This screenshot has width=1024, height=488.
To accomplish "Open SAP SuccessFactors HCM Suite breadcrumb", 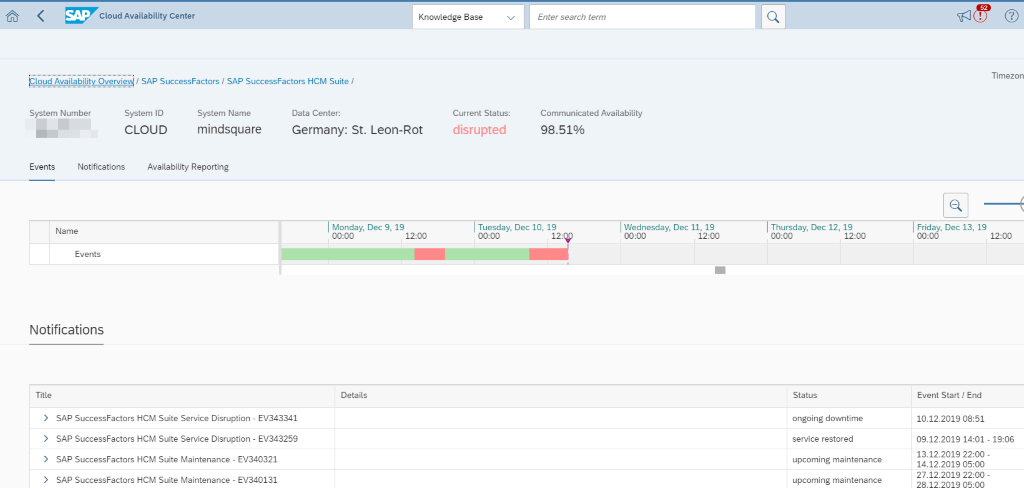I will [287, 82].
